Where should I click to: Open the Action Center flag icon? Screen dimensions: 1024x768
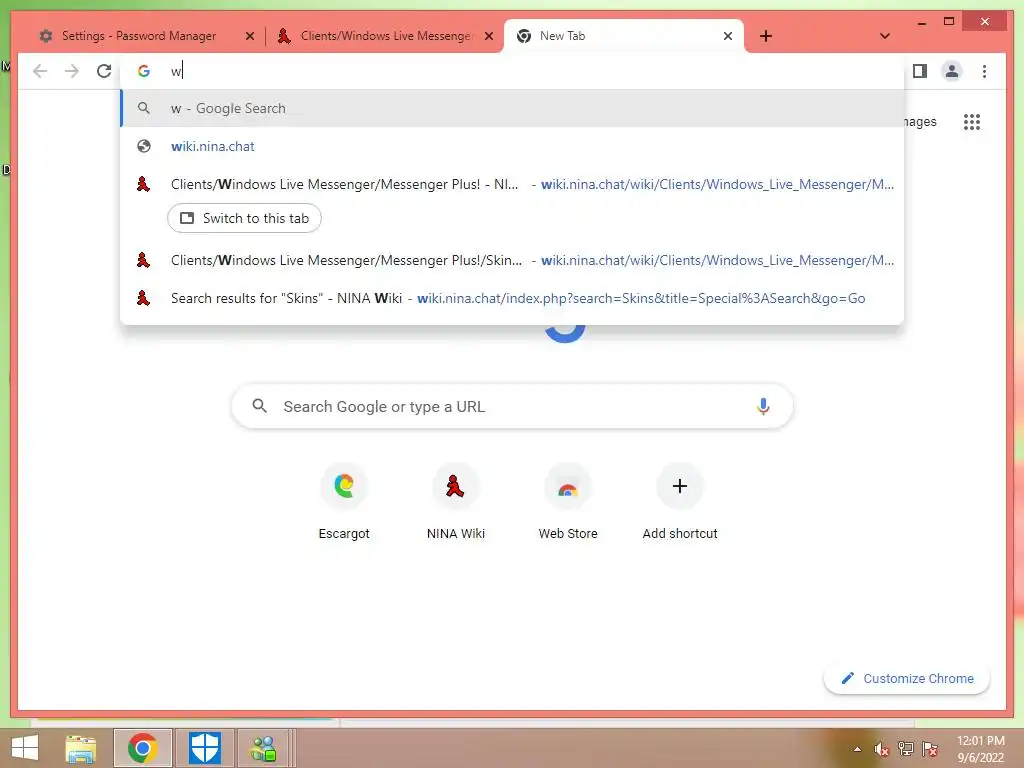pos(930,749)
